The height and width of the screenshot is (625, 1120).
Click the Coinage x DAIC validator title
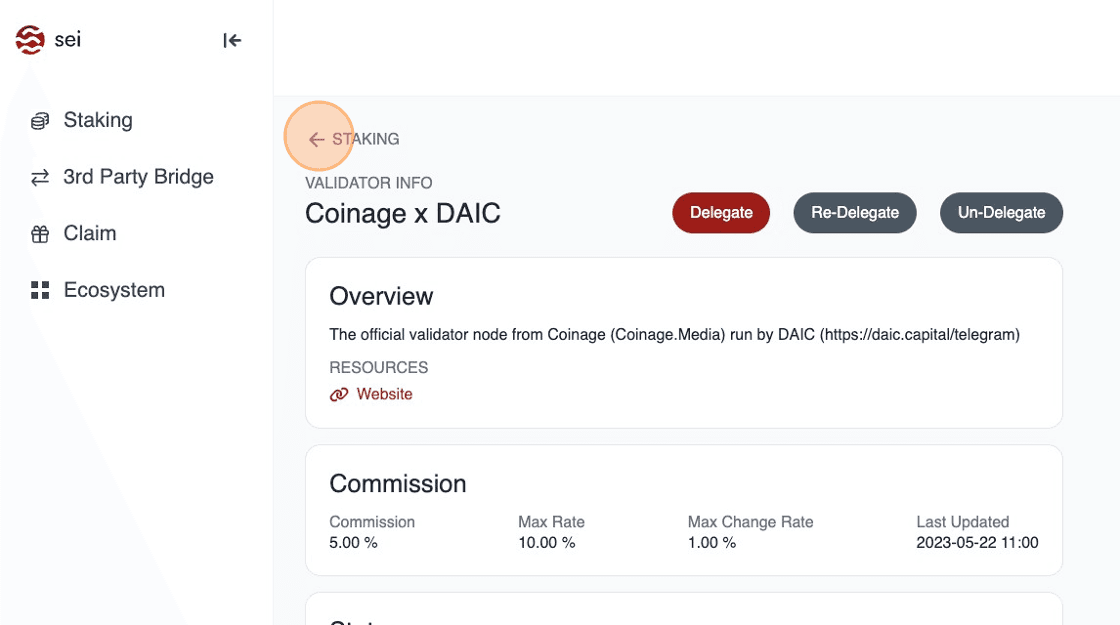click(x=402, y=213)
